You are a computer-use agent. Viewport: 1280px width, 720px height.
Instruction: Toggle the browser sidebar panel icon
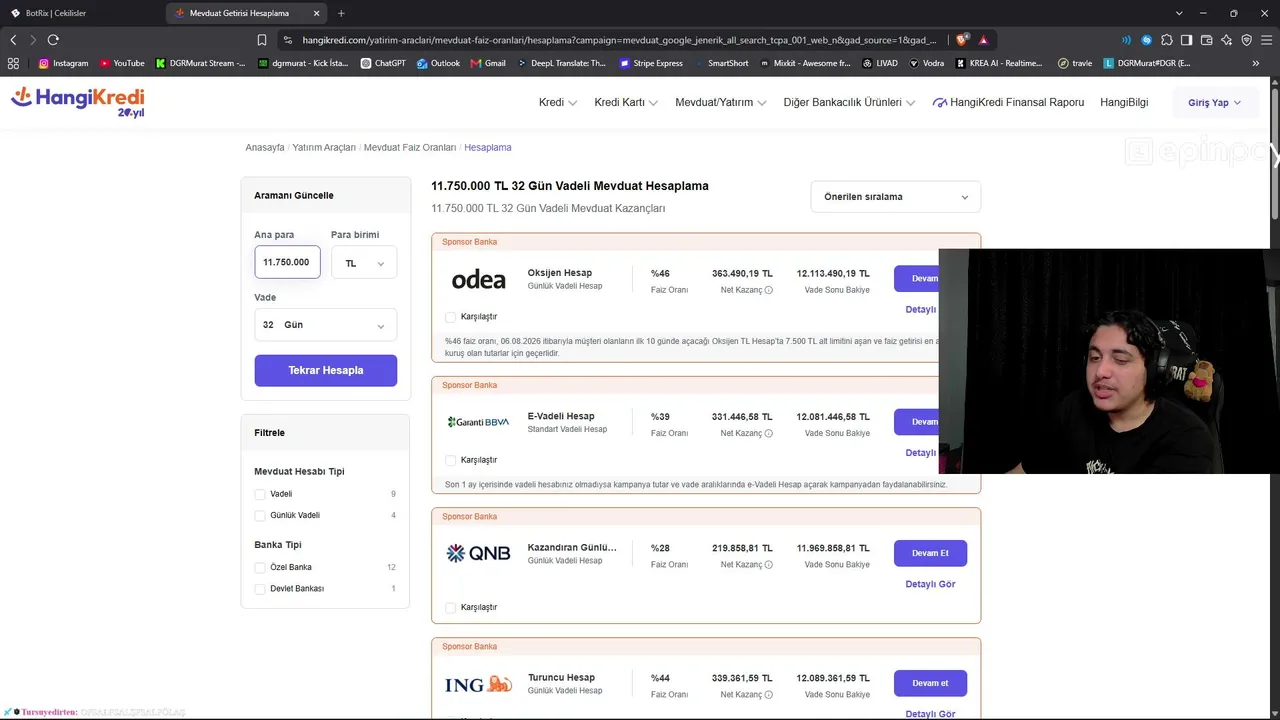click(1186, 40)
